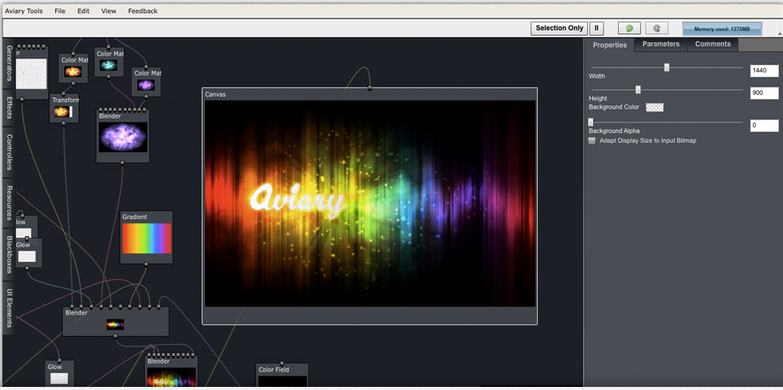Open the Edit menu
Viewport: 783px width, 390px height.
83,11
